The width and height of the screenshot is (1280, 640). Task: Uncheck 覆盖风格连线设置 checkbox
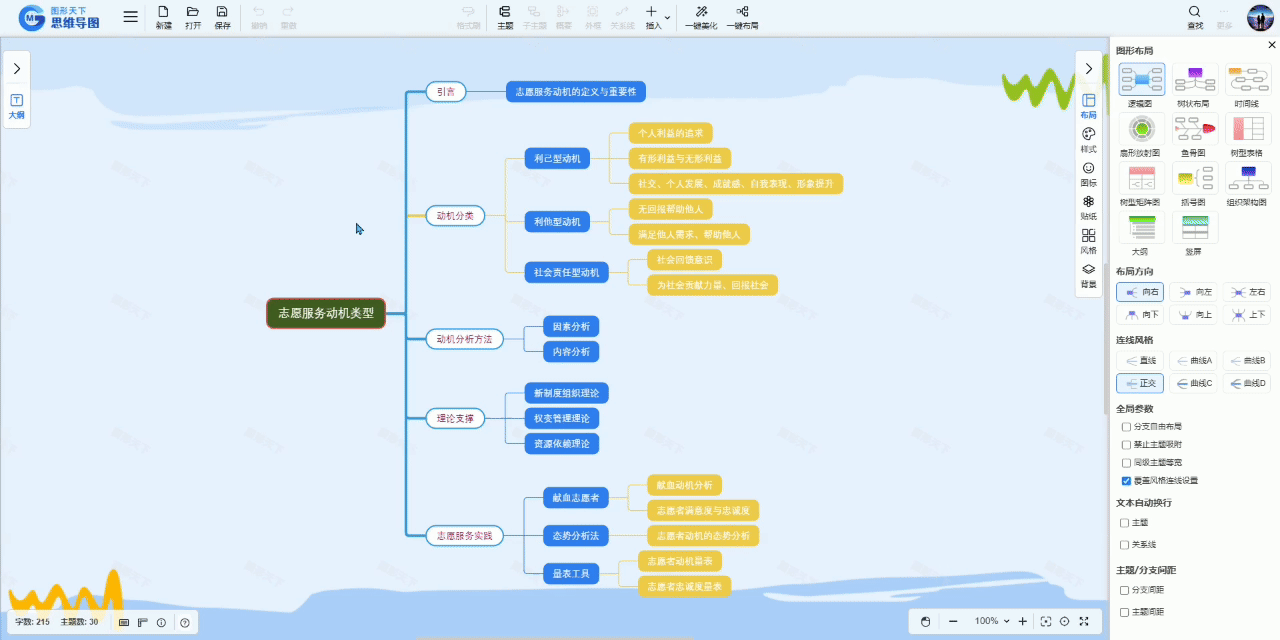[x=1126, y=481]
